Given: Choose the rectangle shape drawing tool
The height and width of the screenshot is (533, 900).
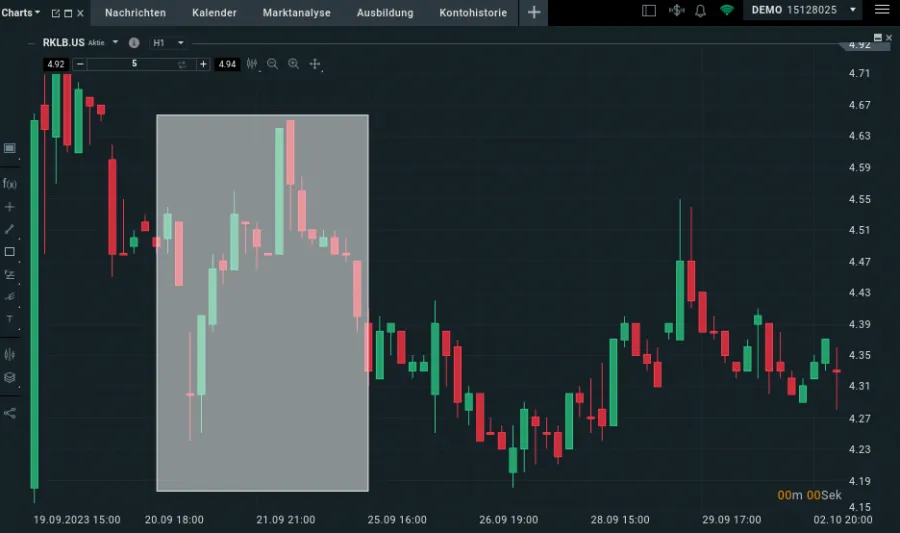Looking at the screenshot, I should point(10,252).
